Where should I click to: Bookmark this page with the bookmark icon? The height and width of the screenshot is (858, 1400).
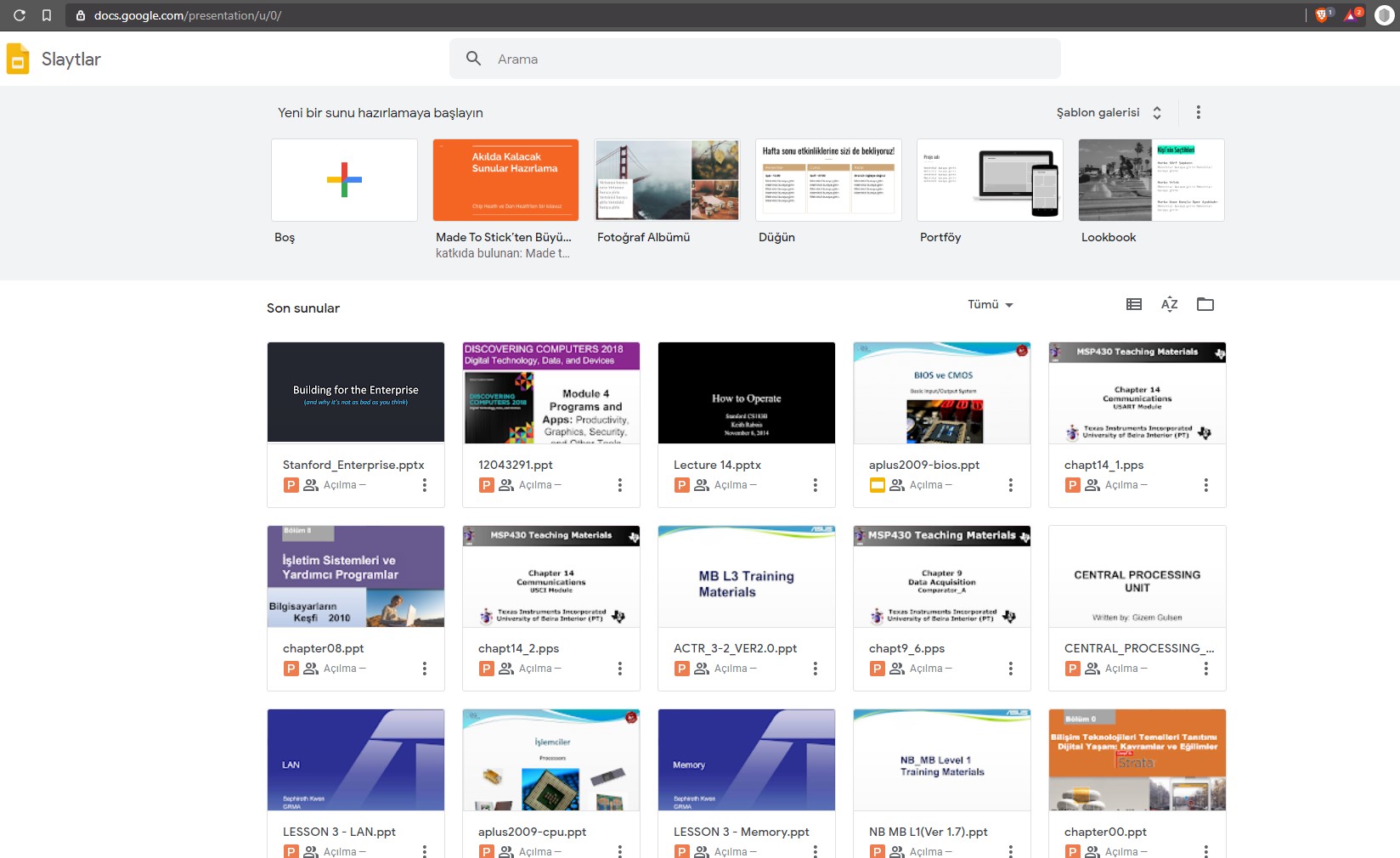coord(47,15)
